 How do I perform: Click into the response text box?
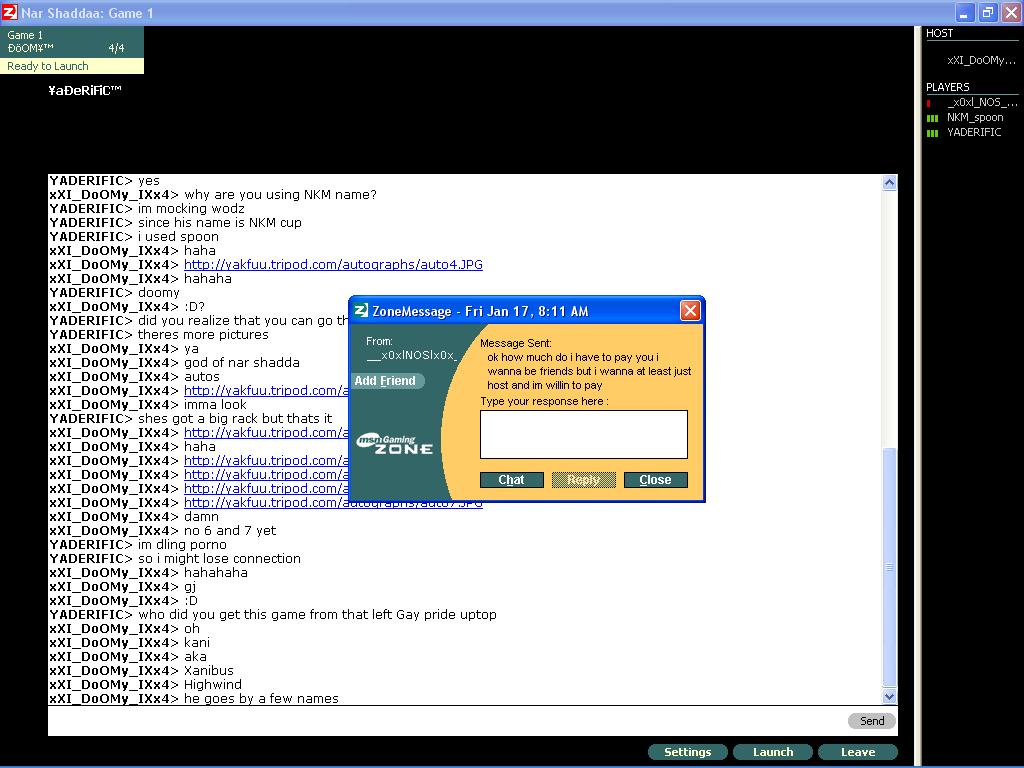click(x=583, y=434)
